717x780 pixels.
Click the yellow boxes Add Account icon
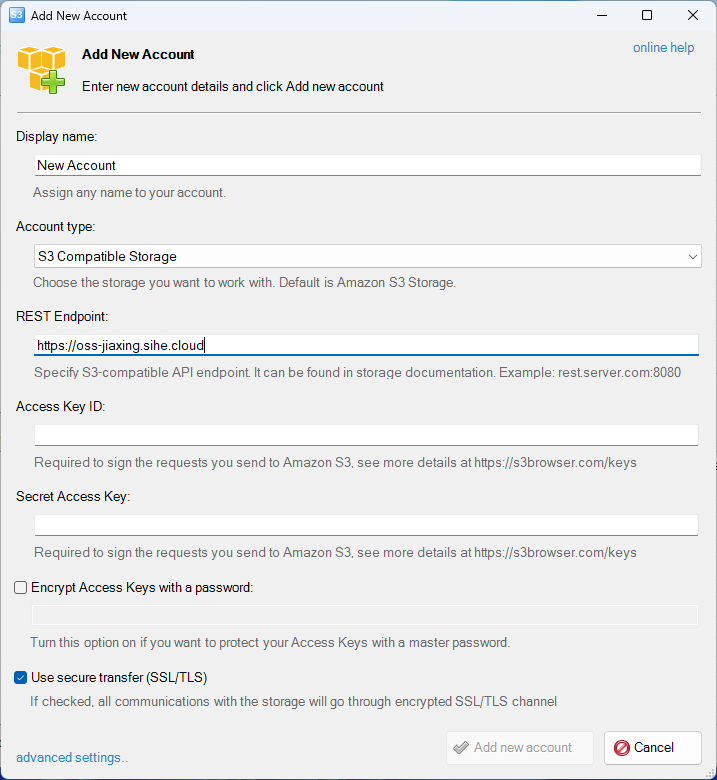41,70
